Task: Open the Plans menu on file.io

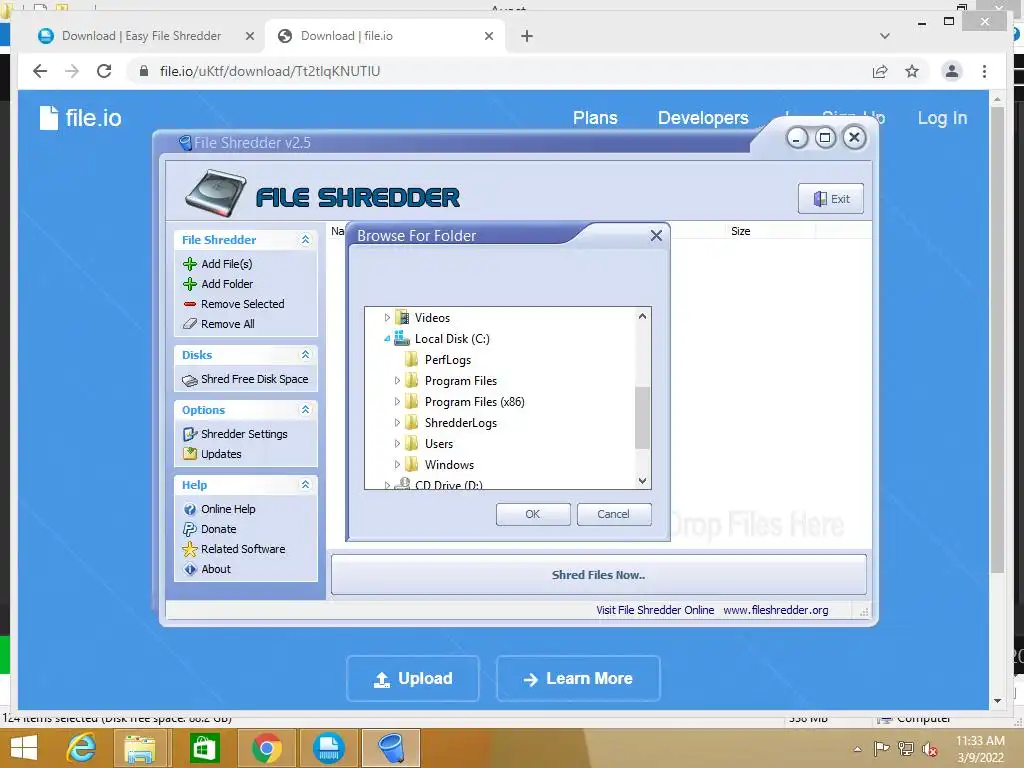Action: pyautogui.click(x=595, y=118)
